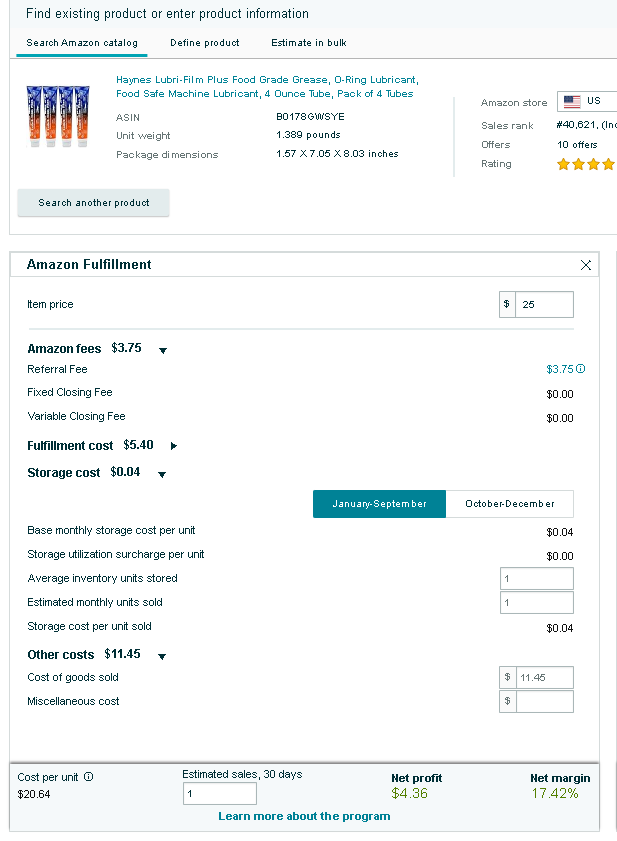Expand the Fulfillment cost breakdown
The image size is (617, 841).
point(173,446)
